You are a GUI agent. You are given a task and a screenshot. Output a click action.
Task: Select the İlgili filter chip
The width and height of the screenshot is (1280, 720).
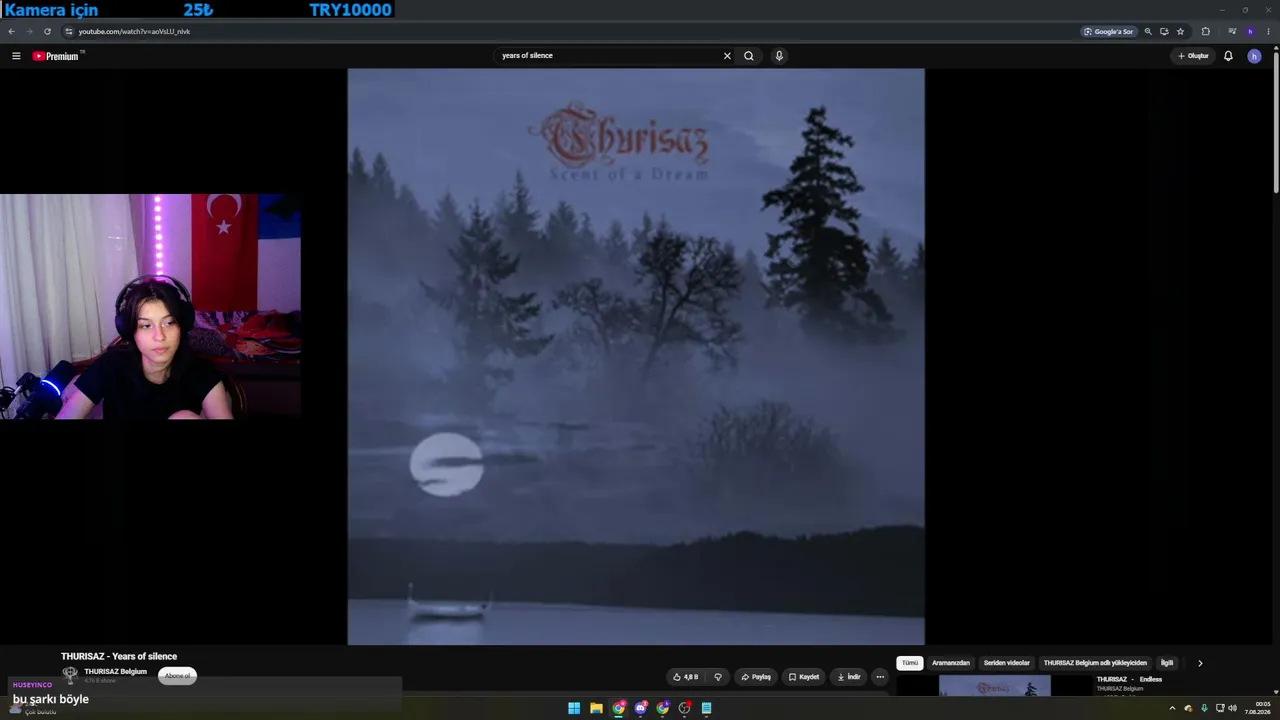[1167, 663]
